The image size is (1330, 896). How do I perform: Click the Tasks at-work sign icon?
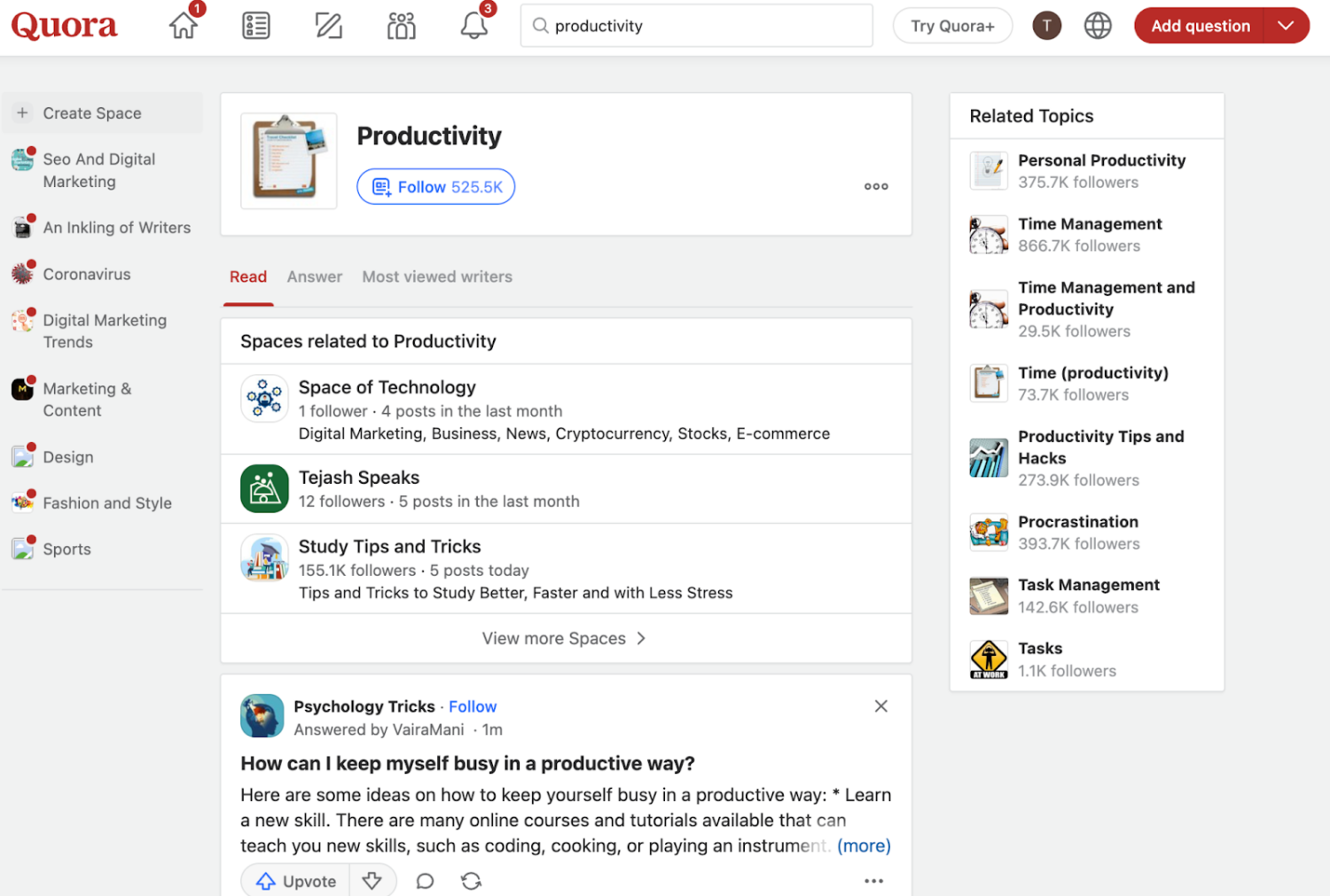point(989,658)
